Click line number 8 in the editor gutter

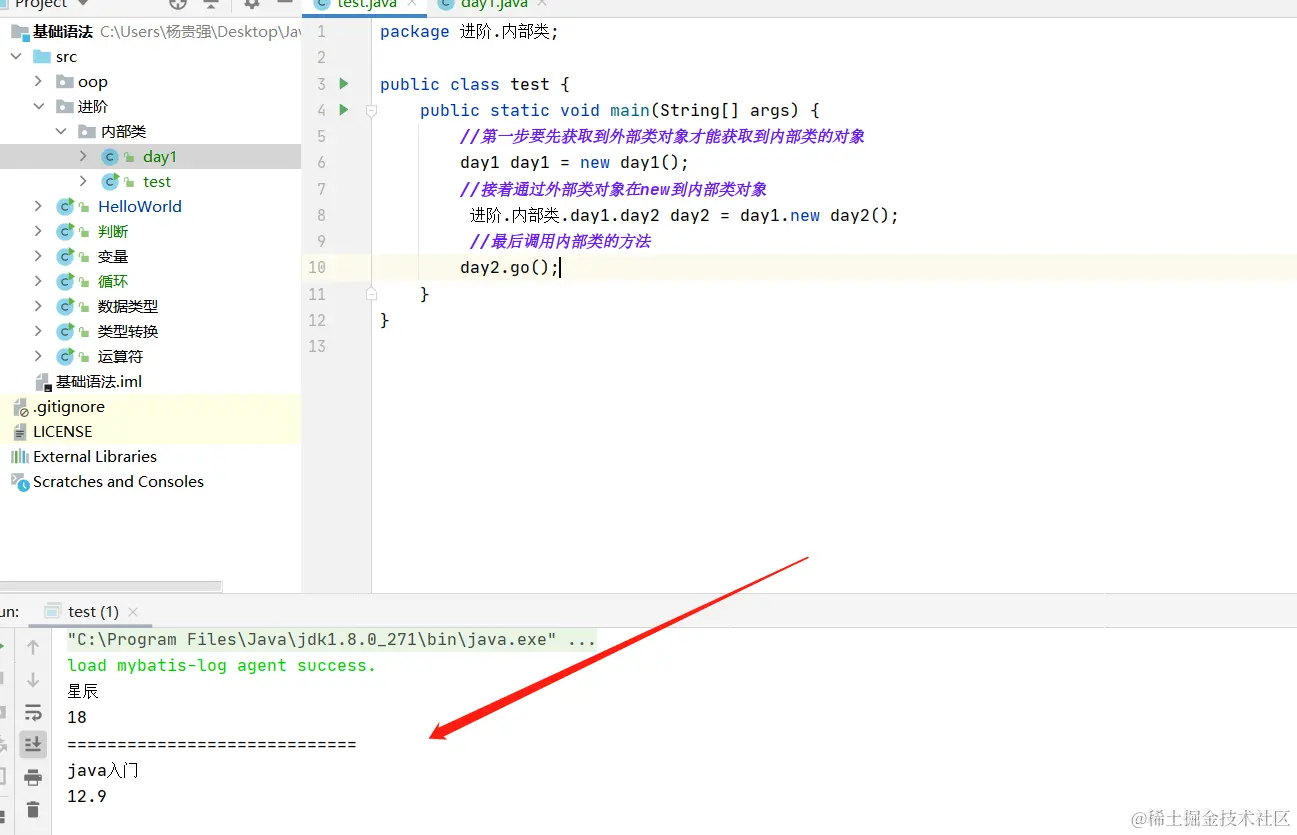321,215
